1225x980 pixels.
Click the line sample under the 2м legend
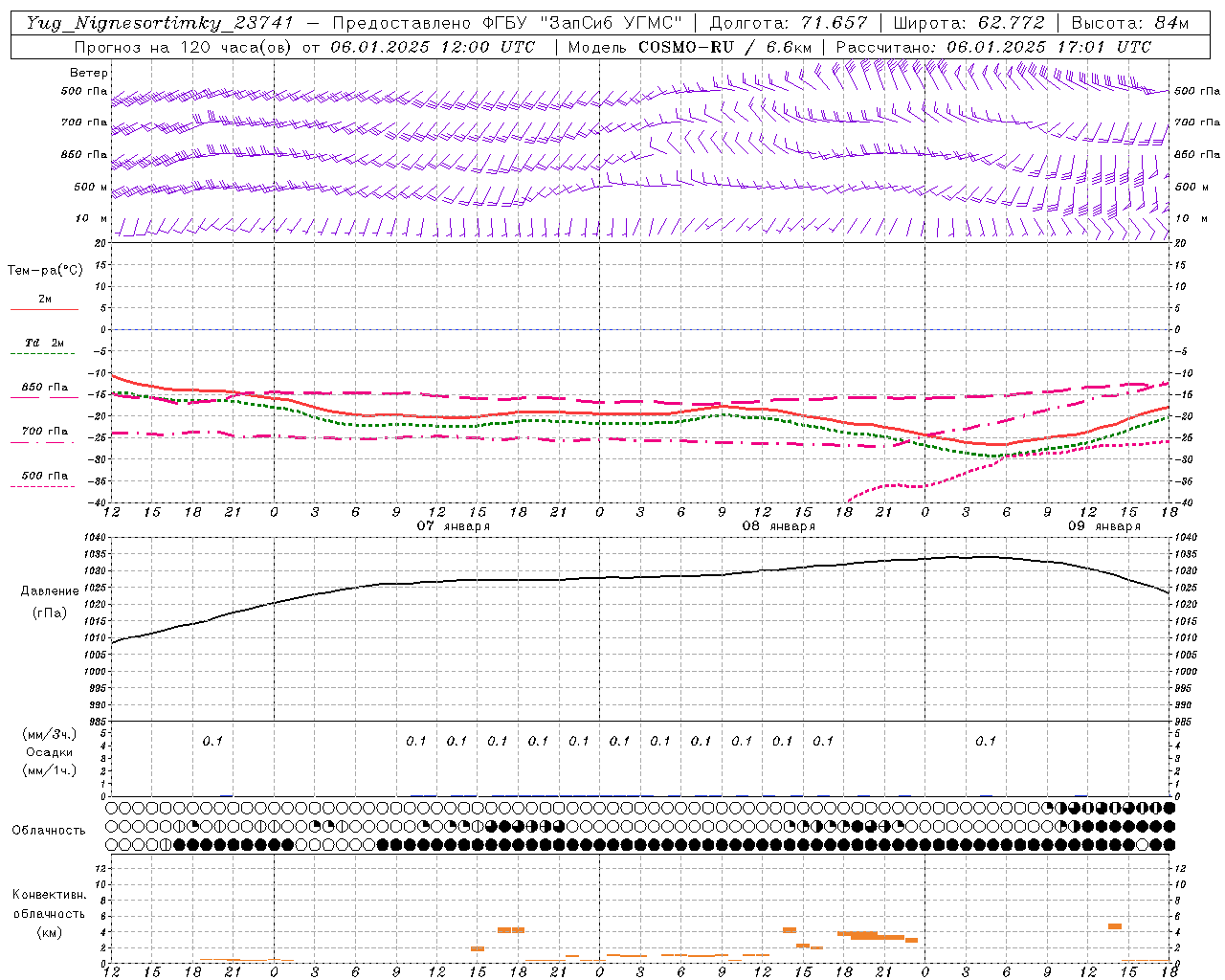[x=44, y=309]
